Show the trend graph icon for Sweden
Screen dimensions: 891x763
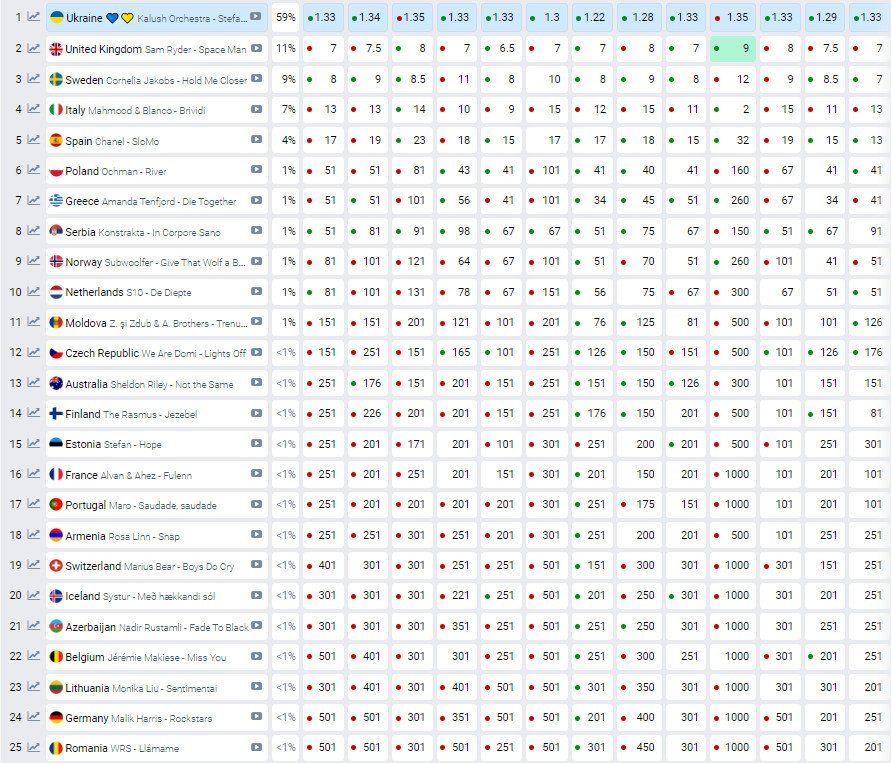(34, 78)
